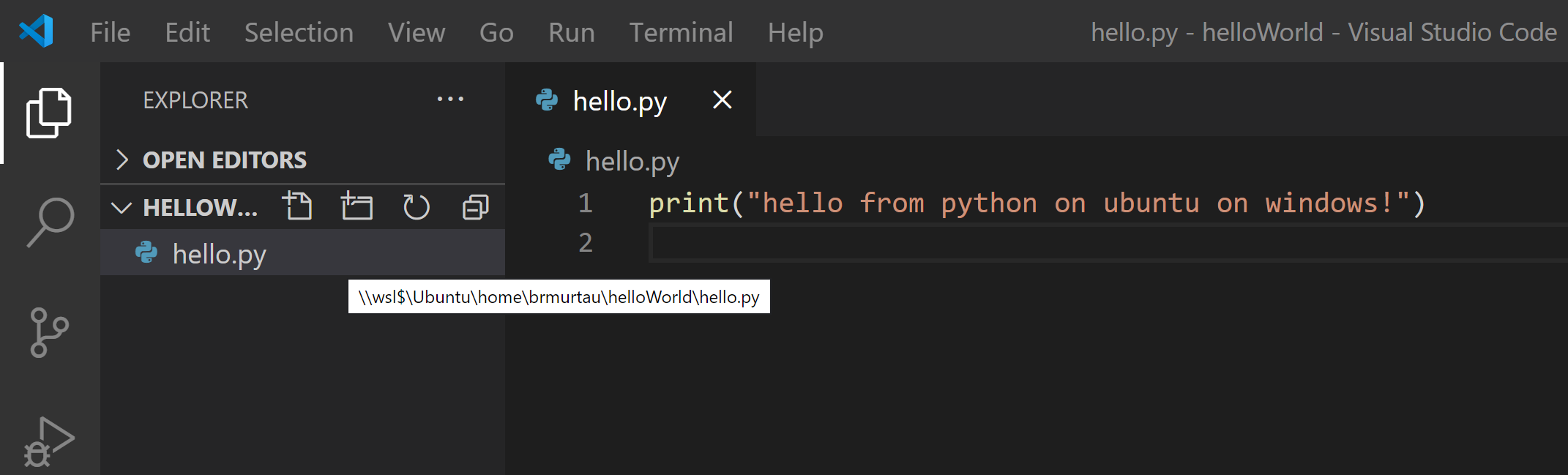Open the Go menu
Viewport: 1568px width, 475px height.
(x=496, y=32)
